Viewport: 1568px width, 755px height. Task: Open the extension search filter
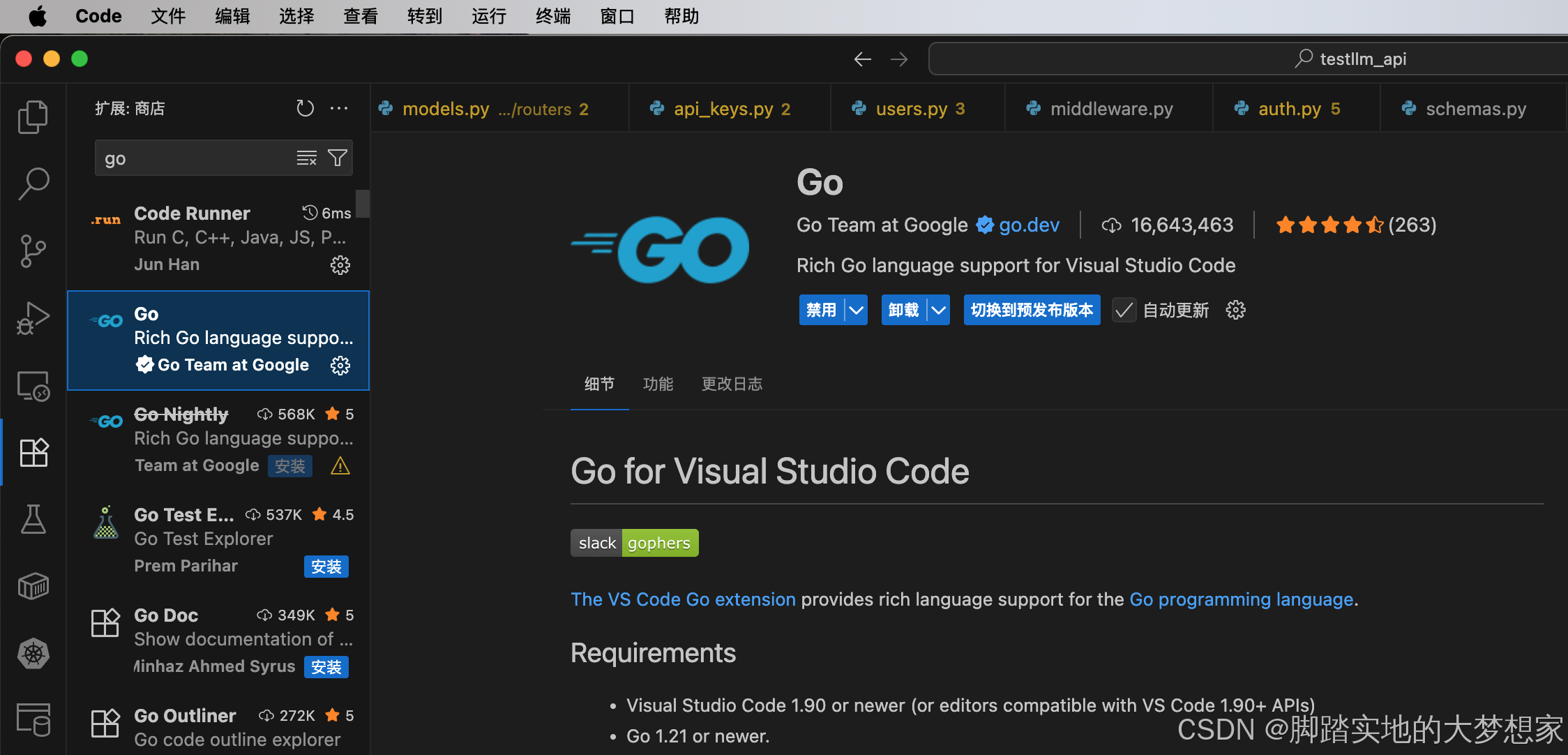point(338,158)
